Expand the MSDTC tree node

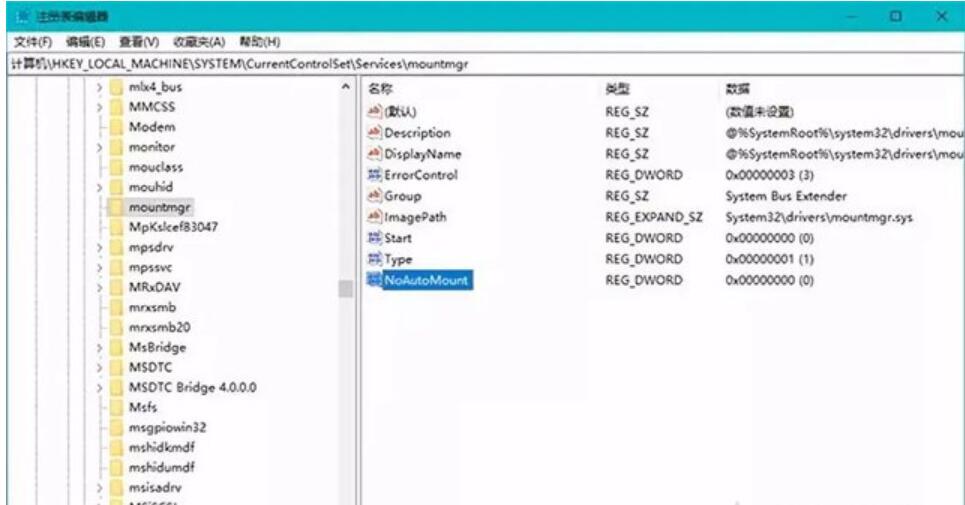pyautogui.click(x=99, y=368)
